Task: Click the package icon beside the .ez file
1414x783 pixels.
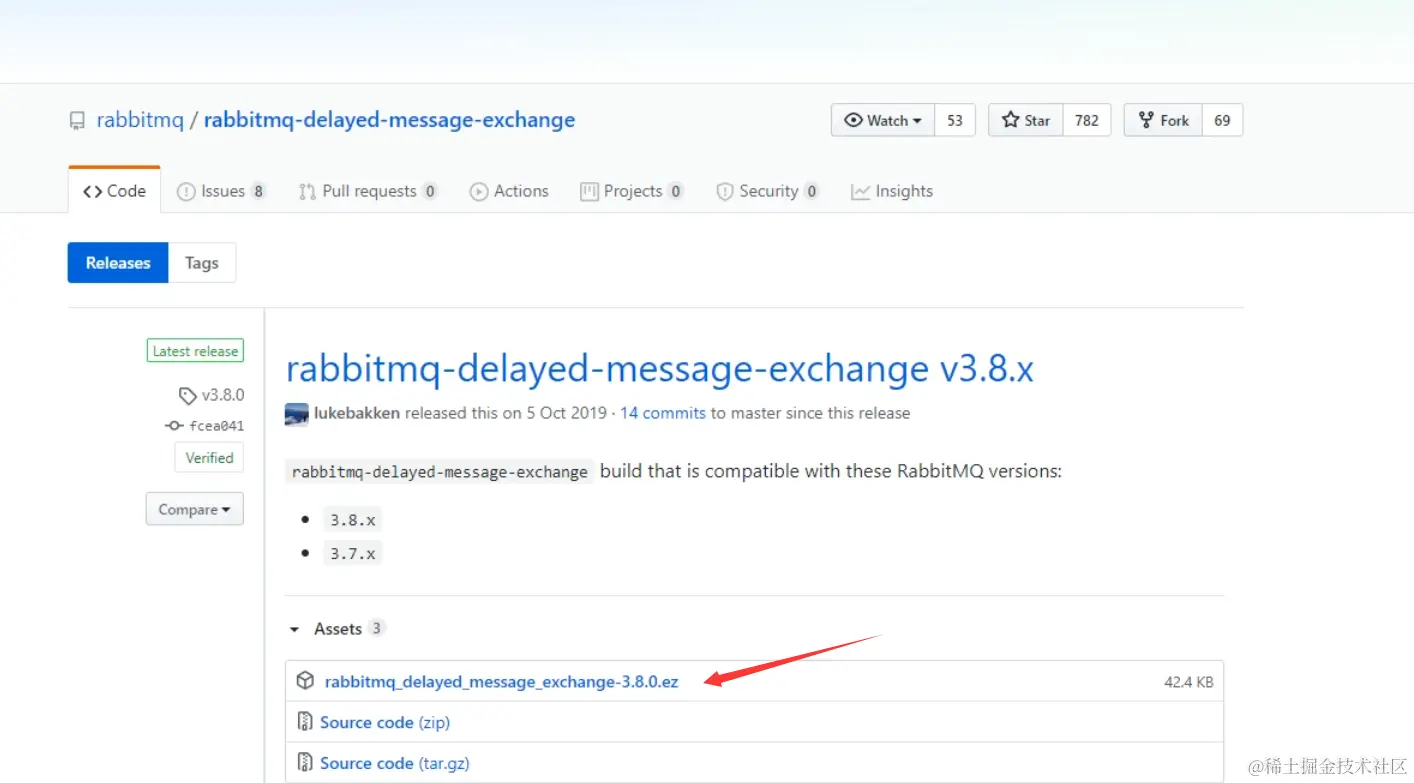Action: coord(305,681)
